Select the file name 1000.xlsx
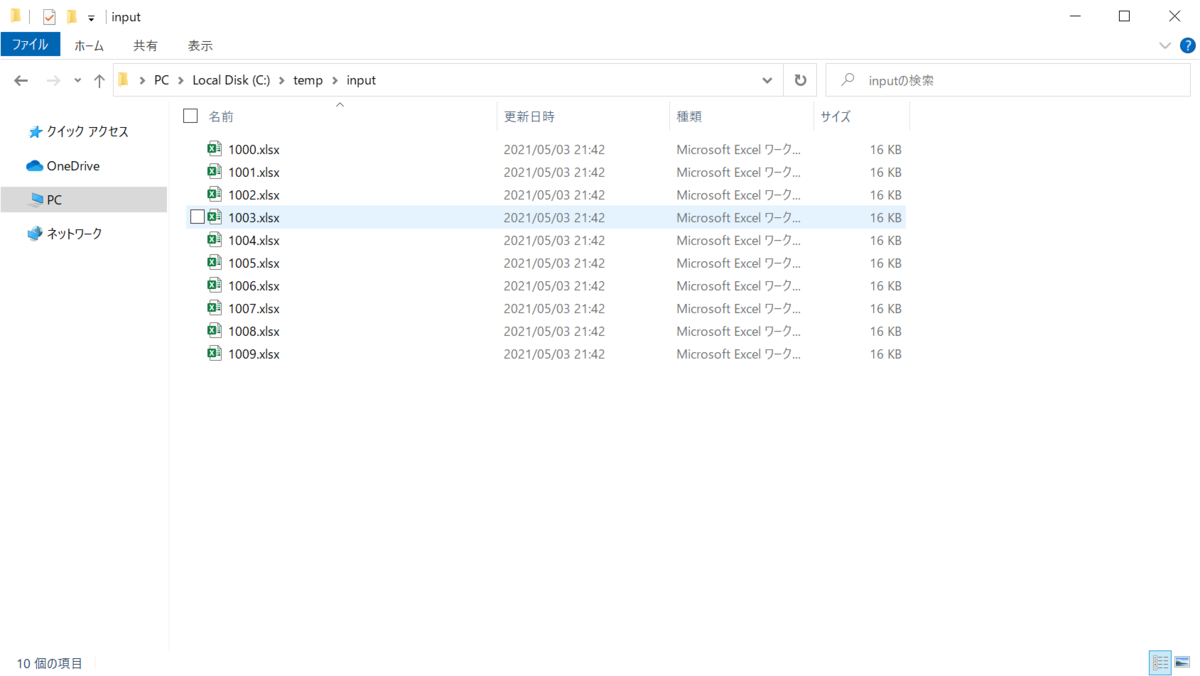 (x=254, y=150)
